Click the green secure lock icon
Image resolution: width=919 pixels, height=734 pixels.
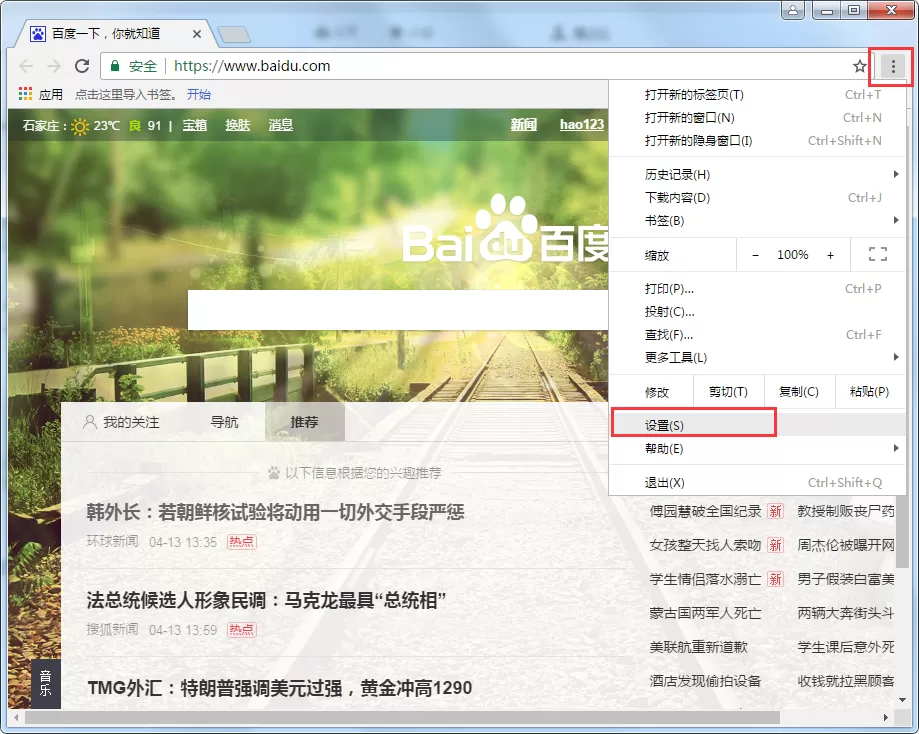tap(115, 66)
